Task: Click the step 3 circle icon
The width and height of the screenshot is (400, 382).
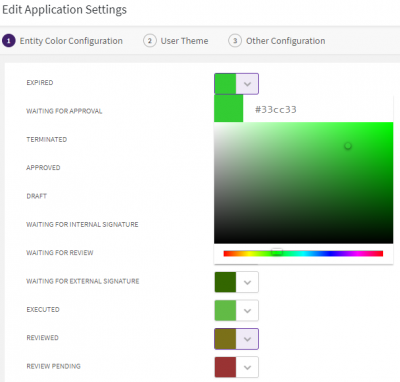Action: pos(235,41)
